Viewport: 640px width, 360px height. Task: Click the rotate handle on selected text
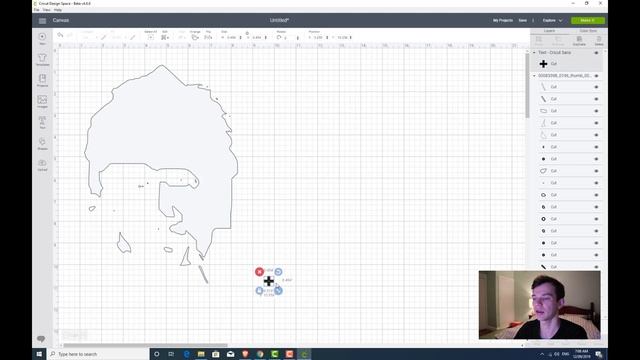click(278, 272)
